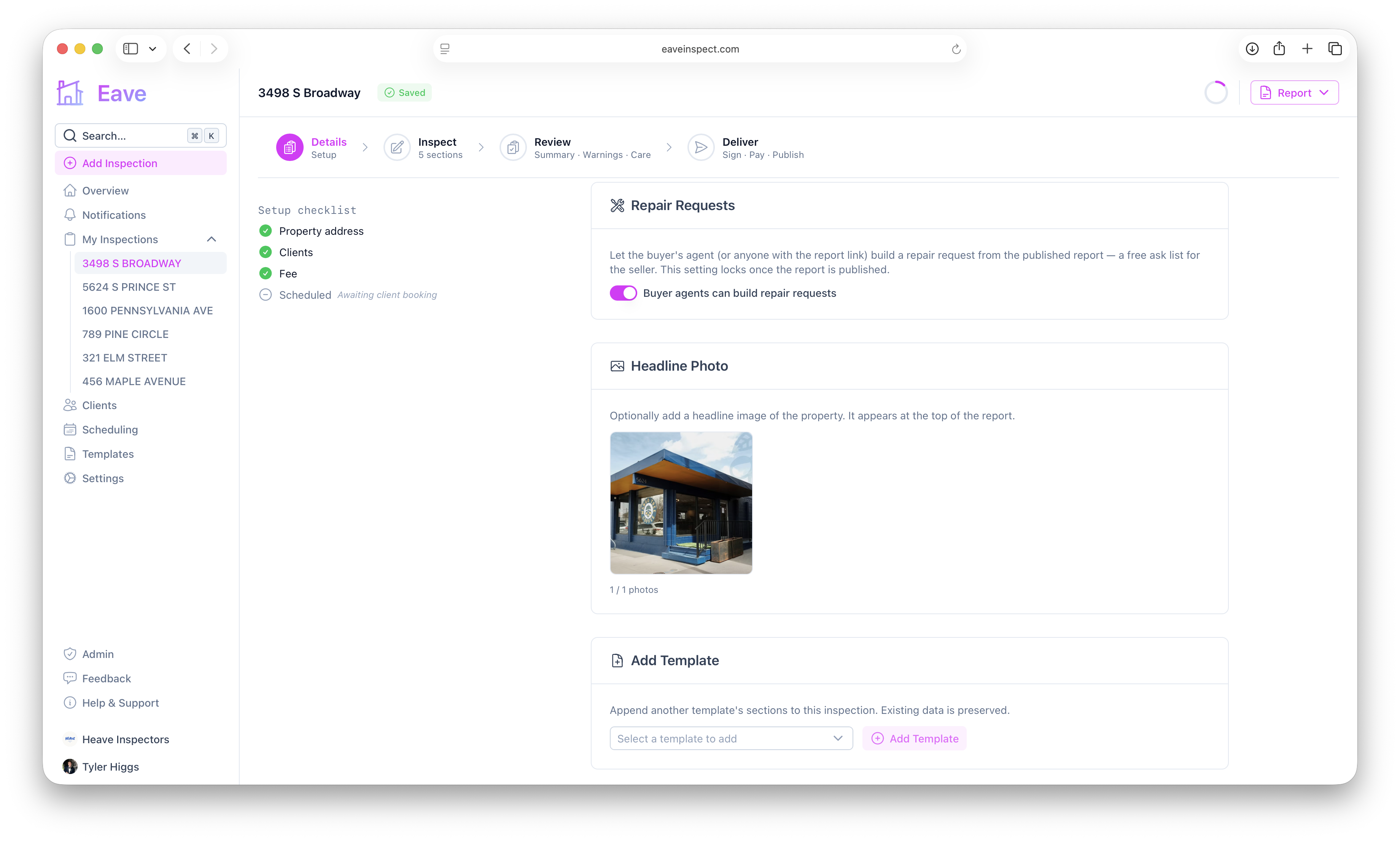The height and width of the screenshot is (841, 1400).
Task: Click the Add Inspection button
Action: click(x=140, y=163)
